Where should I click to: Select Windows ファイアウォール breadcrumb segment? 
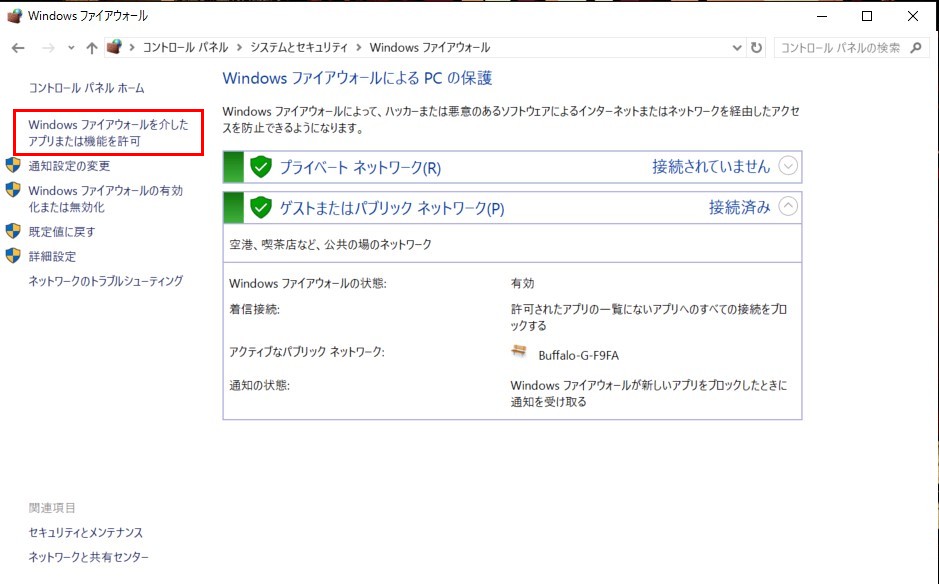pyautogui.click(x=429, y=47)
